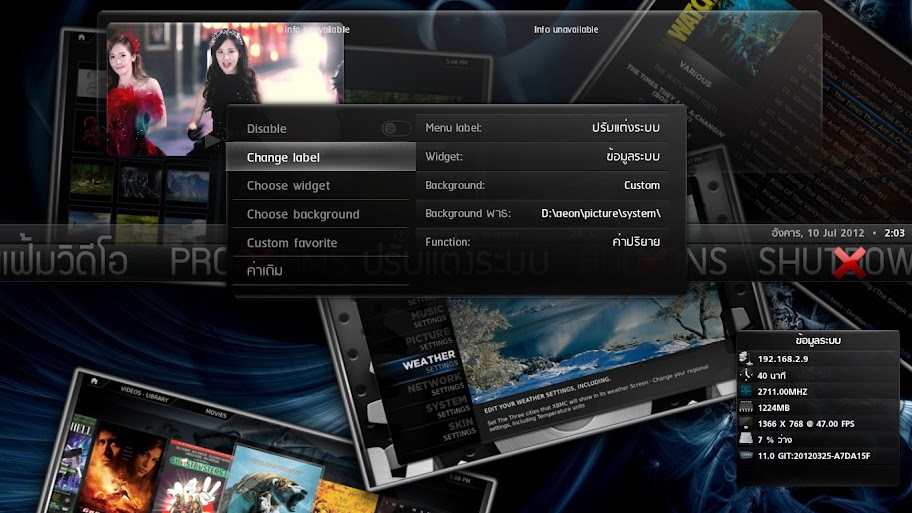This screenshot has width=912, height=513.
Task: Click the Background value Custom
Action: point(642,185)
